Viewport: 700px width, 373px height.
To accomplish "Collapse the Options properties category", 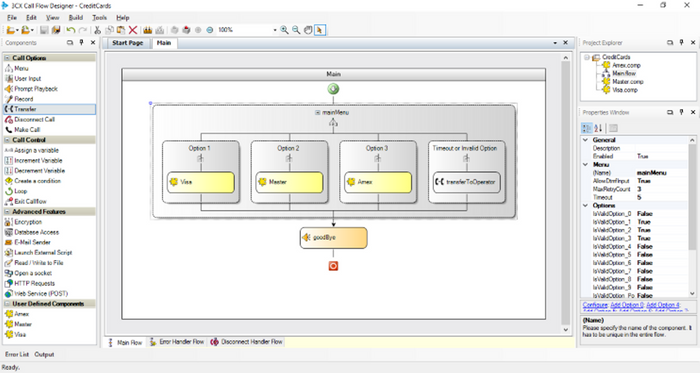I will pyautogui.click(x=585, y=205).
